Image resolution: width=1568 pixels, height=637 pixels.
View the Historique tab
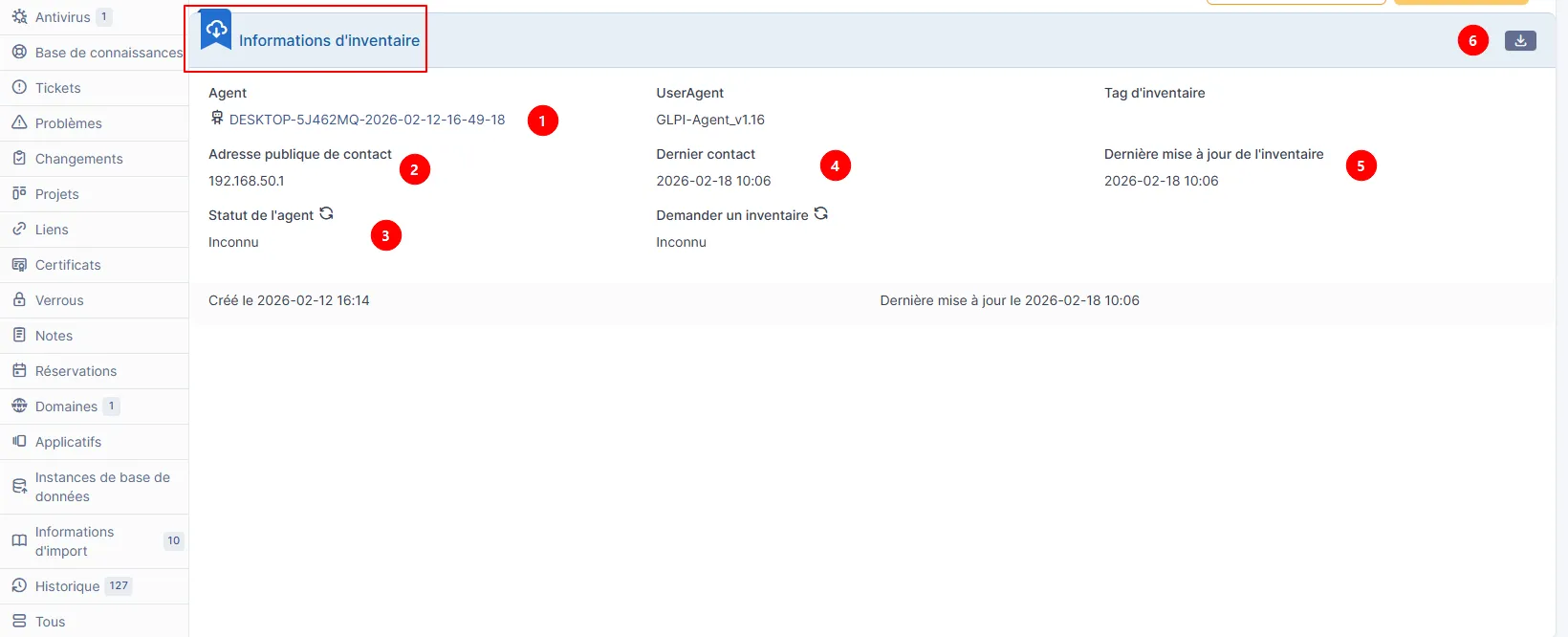[x=94, y=586]
